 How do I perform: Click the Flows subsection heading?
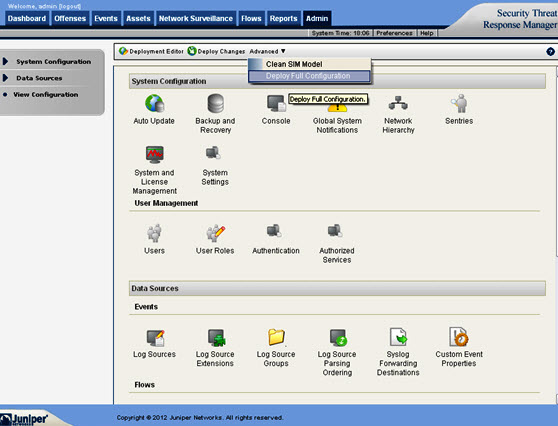pyautogui.click(x=144, y=385)
